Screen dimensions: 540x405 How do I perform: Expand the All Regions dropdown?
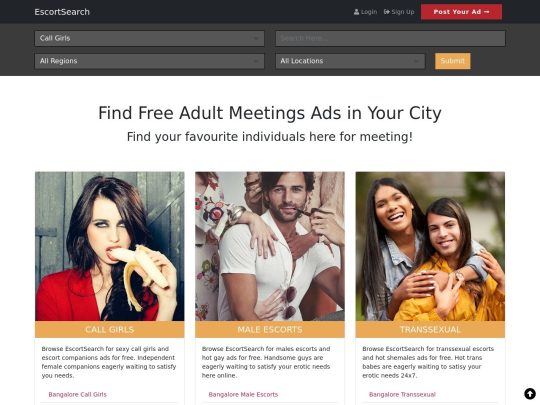(x=149, y=61)
